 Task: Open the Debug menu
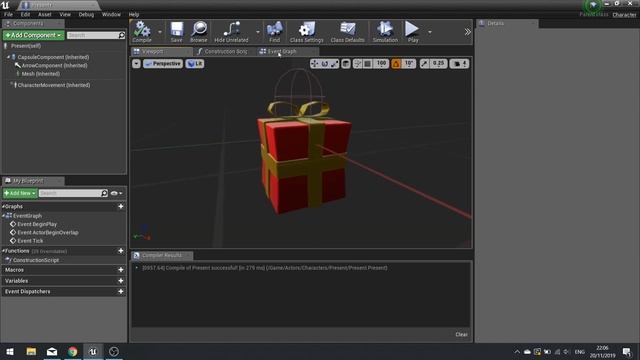[x=86, y=14]
